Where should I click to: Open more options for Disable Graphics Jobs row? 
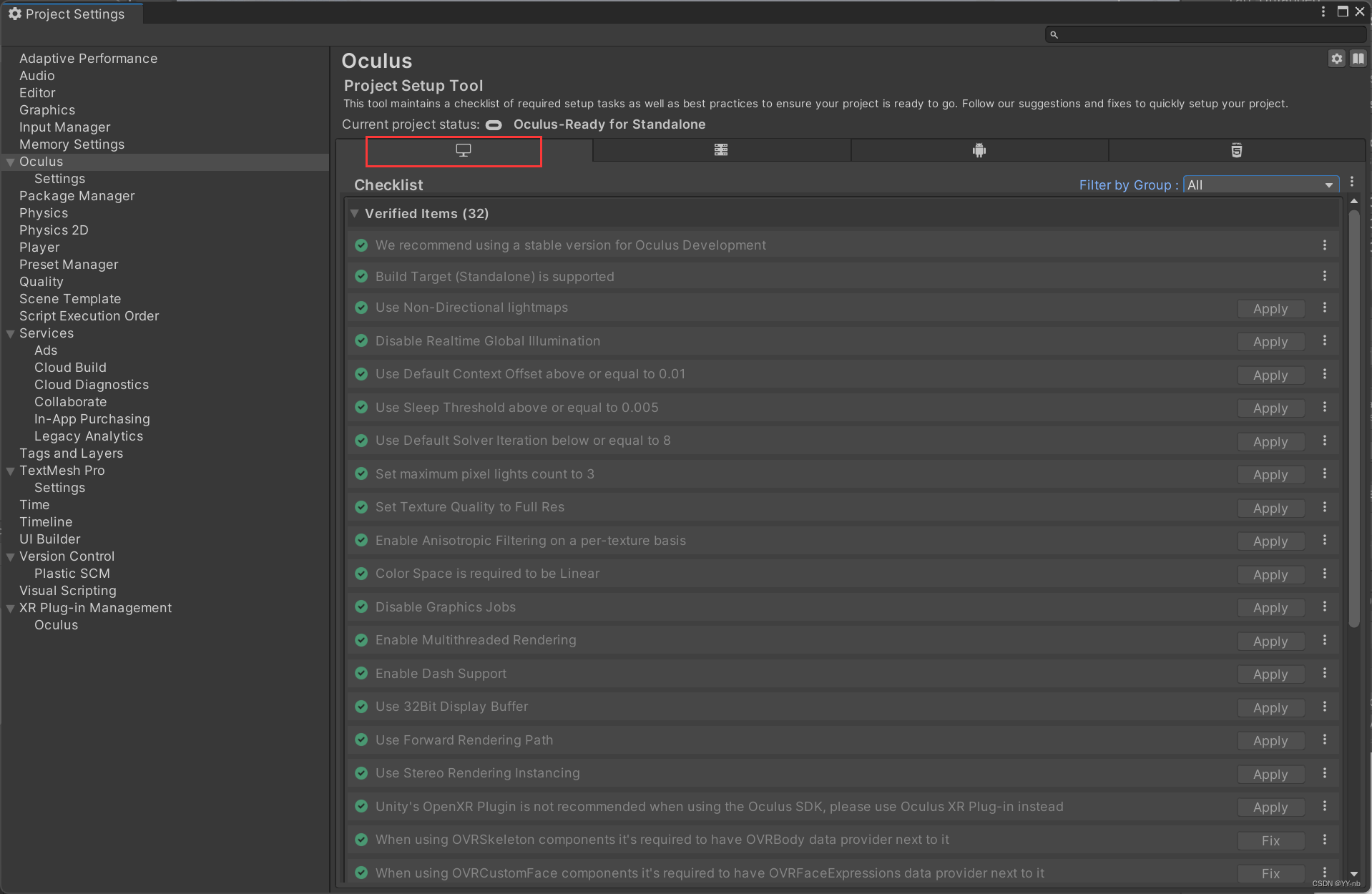[1325, 606]
